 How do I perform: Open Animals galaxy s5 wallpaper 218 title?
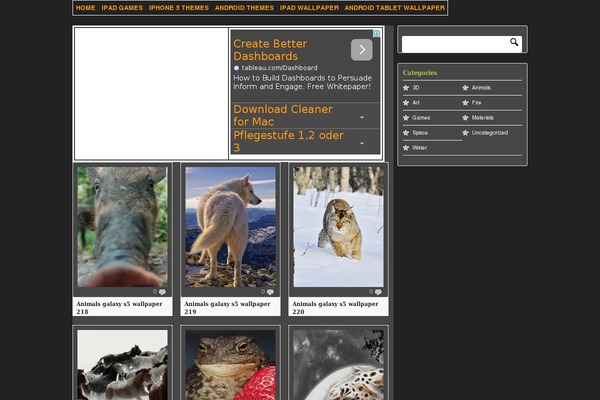[119, 307]
